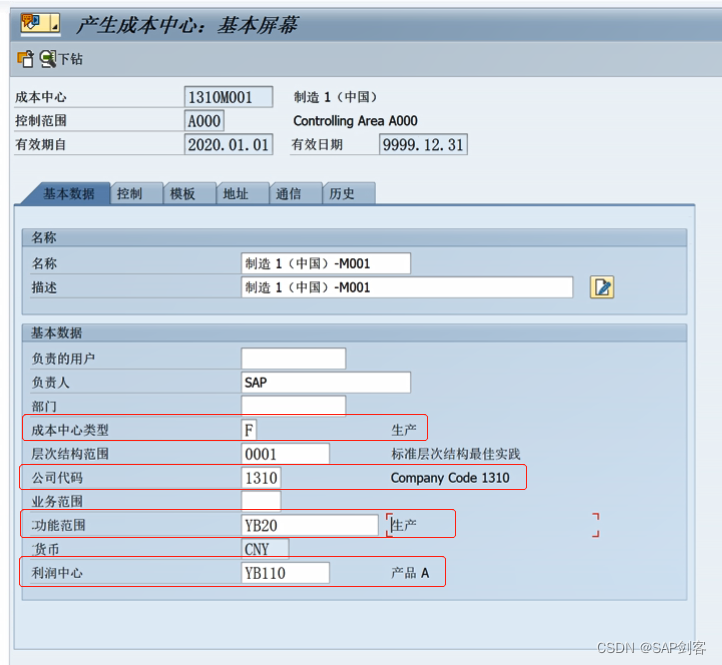The width and height of the screenshot is (722, 665).
Task: Click the 货币 field CNY
Action: tap(265, 549)
